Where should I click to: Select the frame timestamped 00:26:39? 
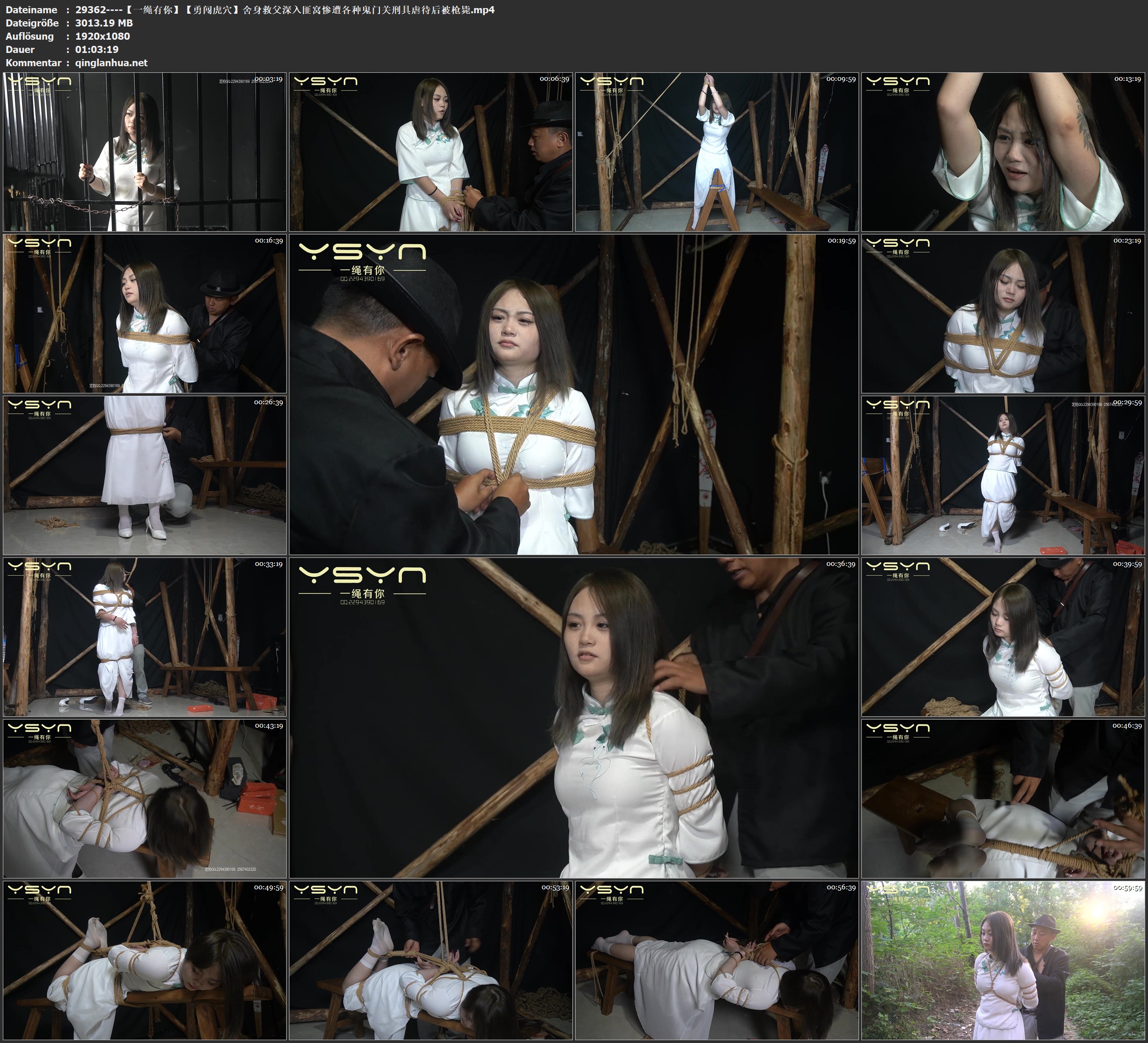[145, 475]
